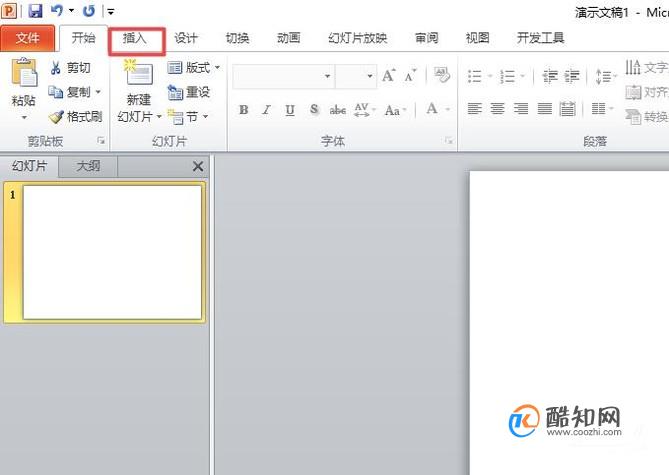The height and width of the screenshot is (475, 669).
Task: Activate 格式刷 (Format Painter)
Action: point(75,116)
